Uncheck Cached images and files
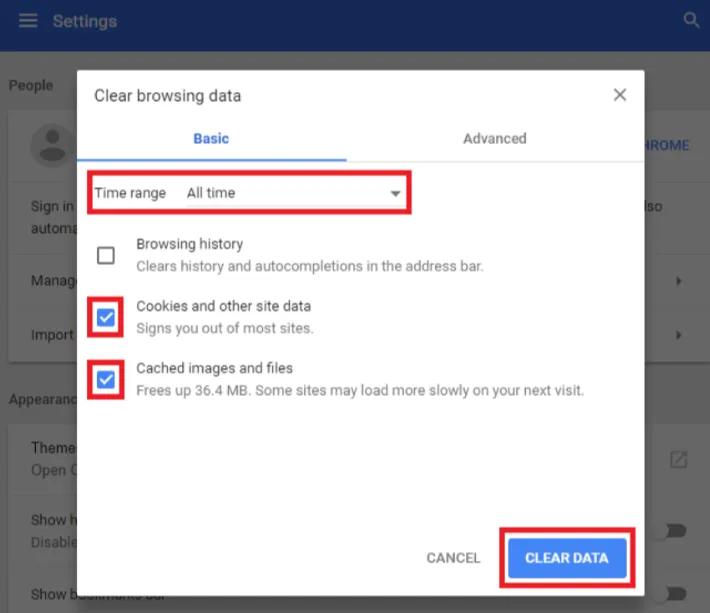The height and width of the screenshot is (613, 710). point(106,379)
